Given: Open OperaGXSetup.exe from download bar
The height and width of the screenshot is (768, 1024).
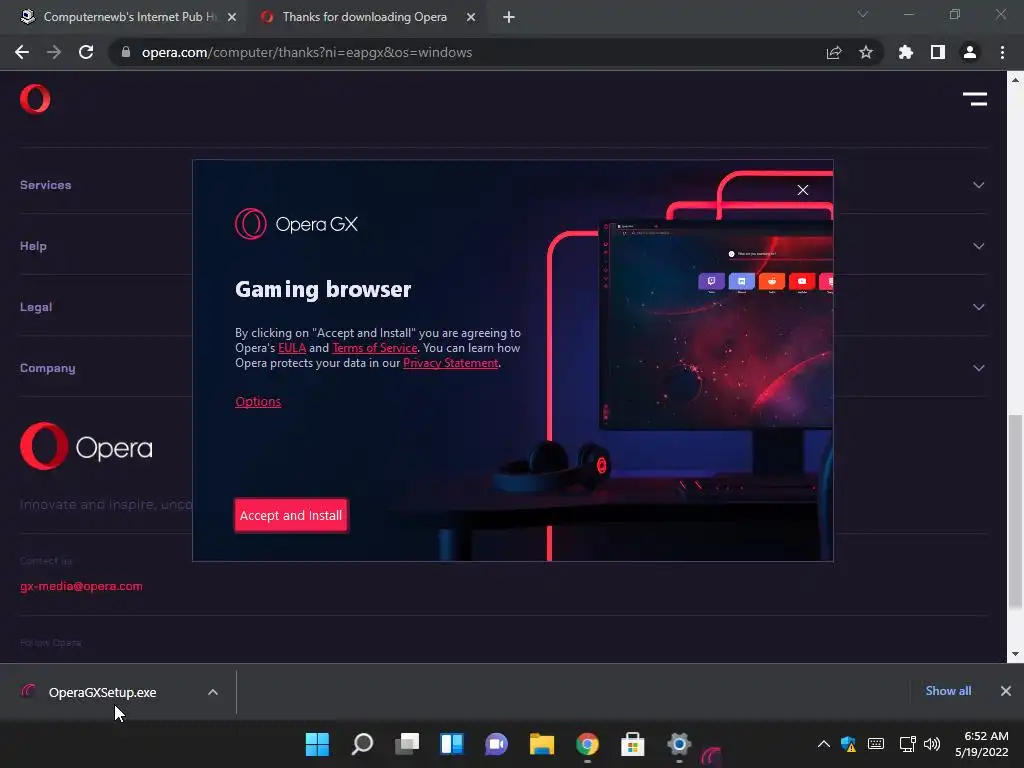Looking at the screenshot, I should (x=103, y=692).
